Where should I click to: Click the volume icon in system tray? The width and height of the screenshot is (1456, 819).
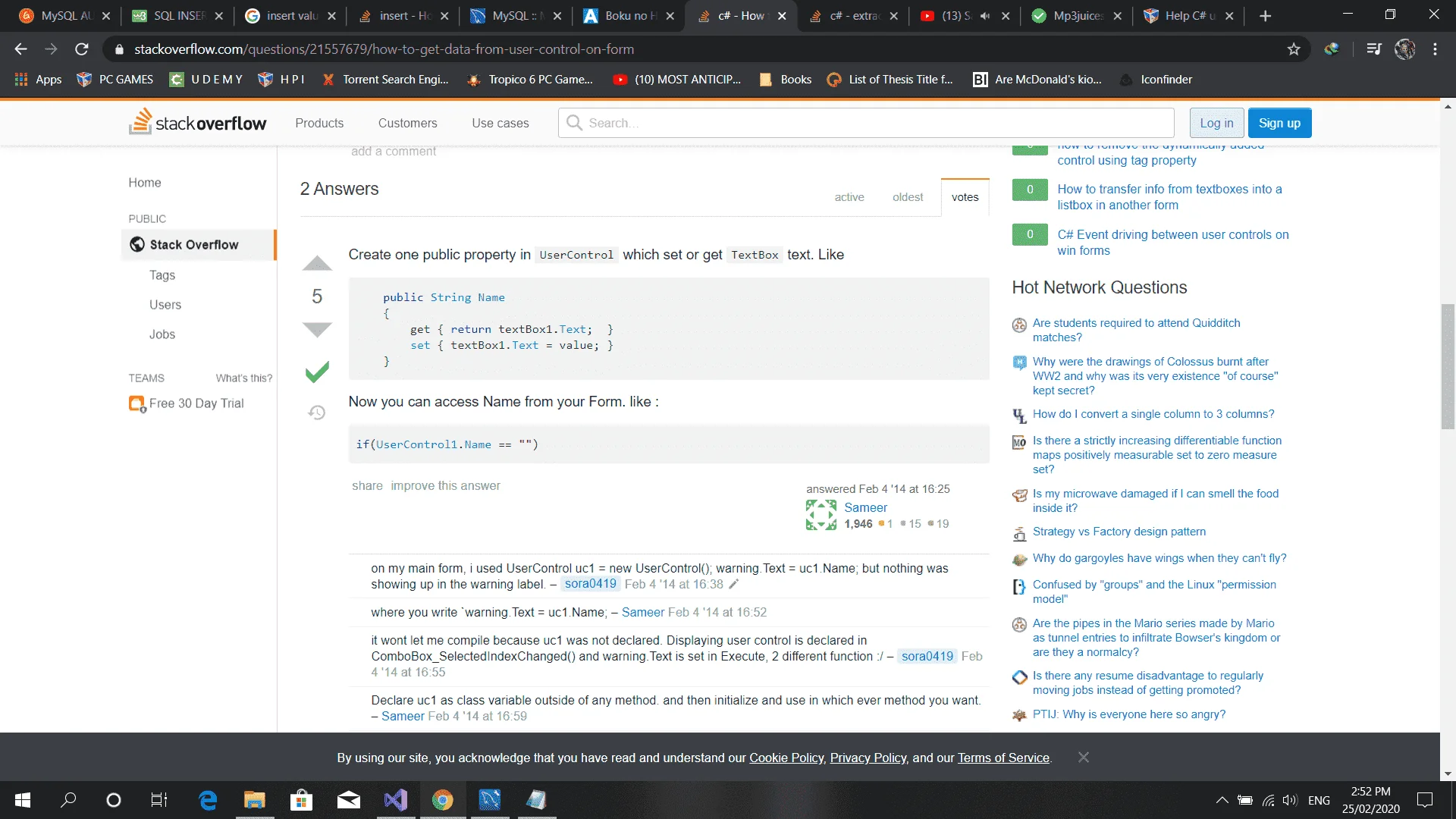click(1290, 800)
